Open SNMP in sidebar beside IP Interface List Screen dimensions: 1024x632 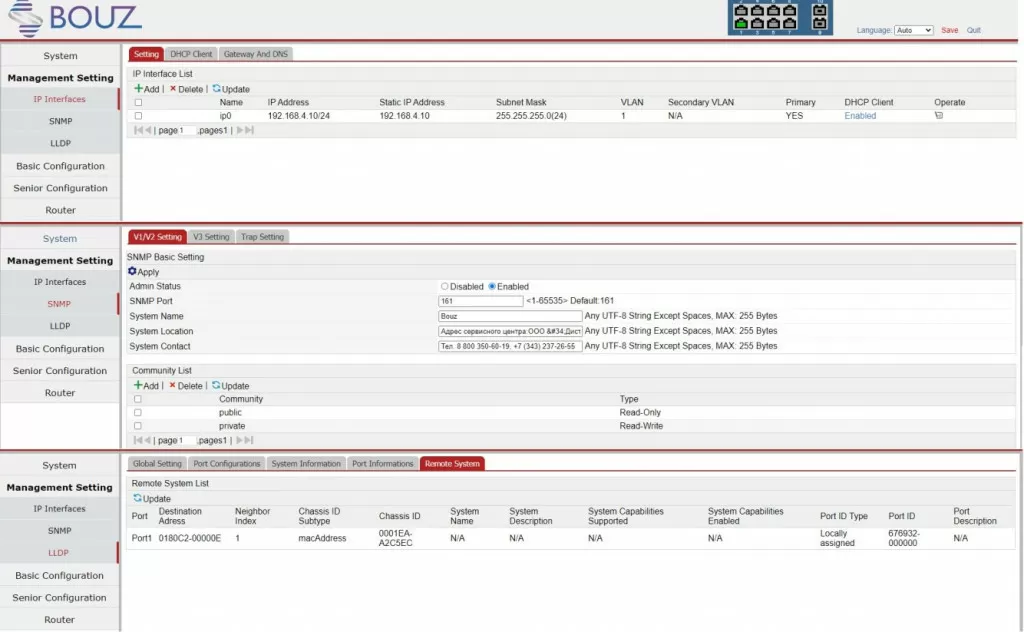60,121
